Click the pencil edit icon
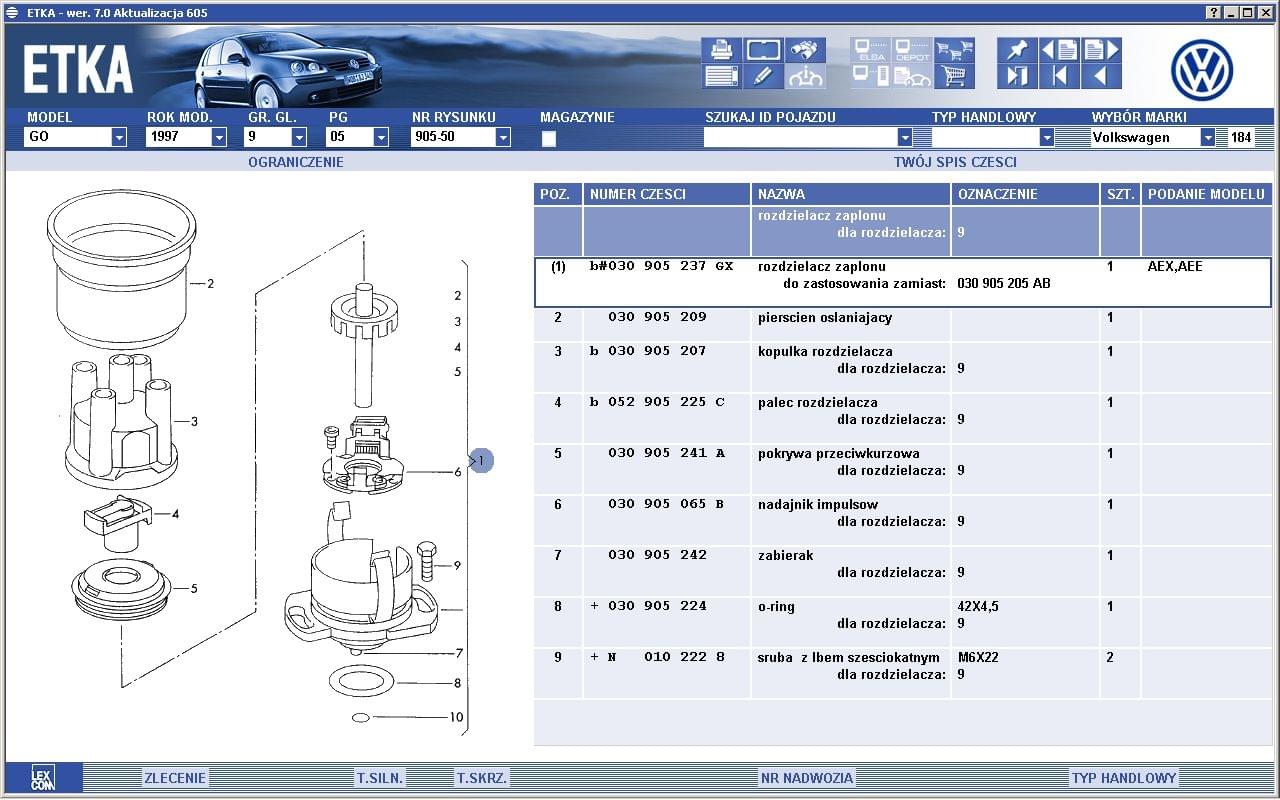This screenshot has height=800, width=1280. (763, 76)
